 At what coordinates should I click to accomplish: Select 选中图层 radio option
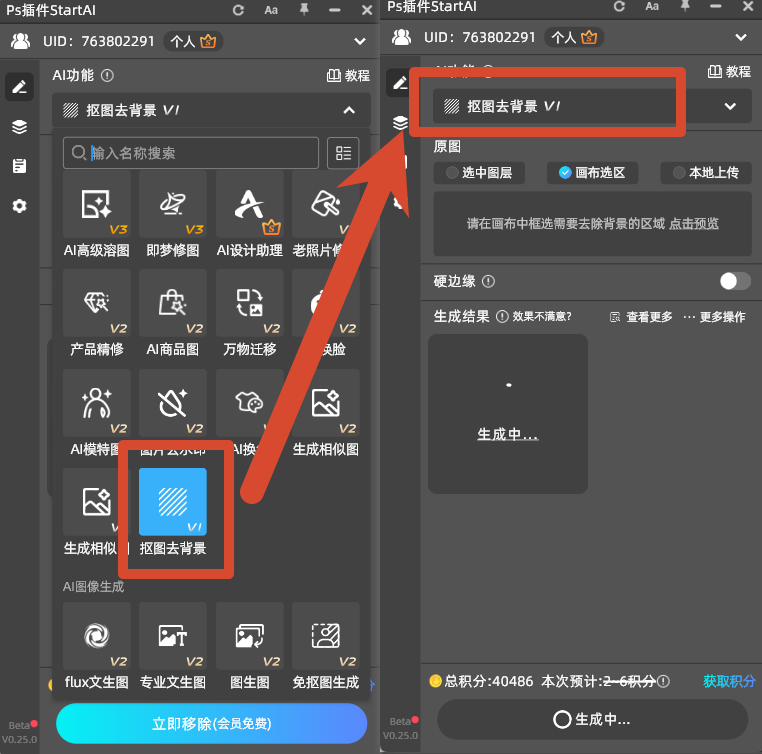[479, 173]
